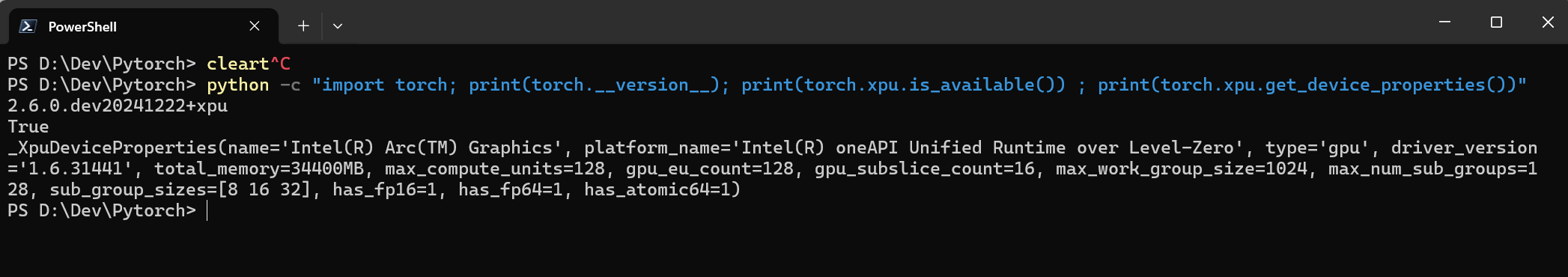Click the has_atomic64=1 text
The height and width of the screenshot is (277, 1568).
coord(657,190)
